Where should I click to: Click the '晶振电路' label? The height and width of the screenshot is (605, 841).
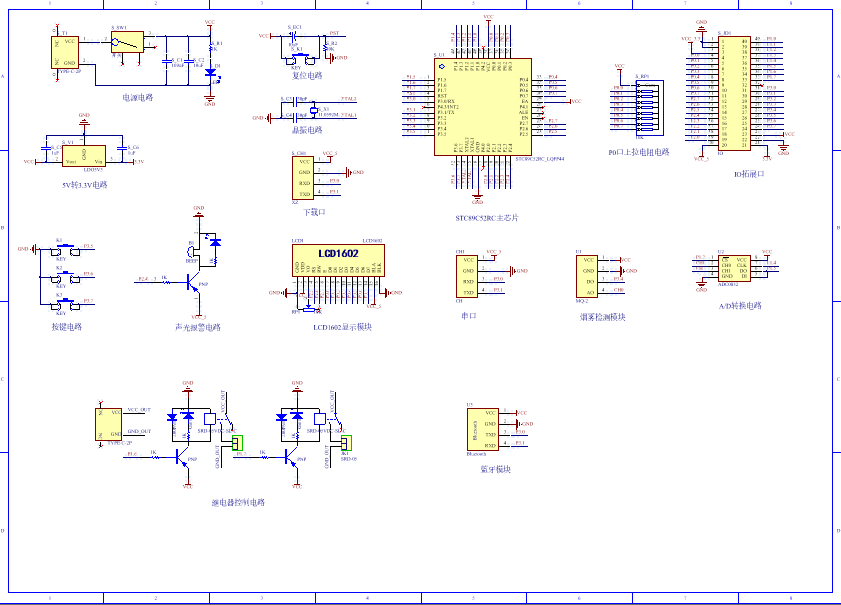(307, 130)
